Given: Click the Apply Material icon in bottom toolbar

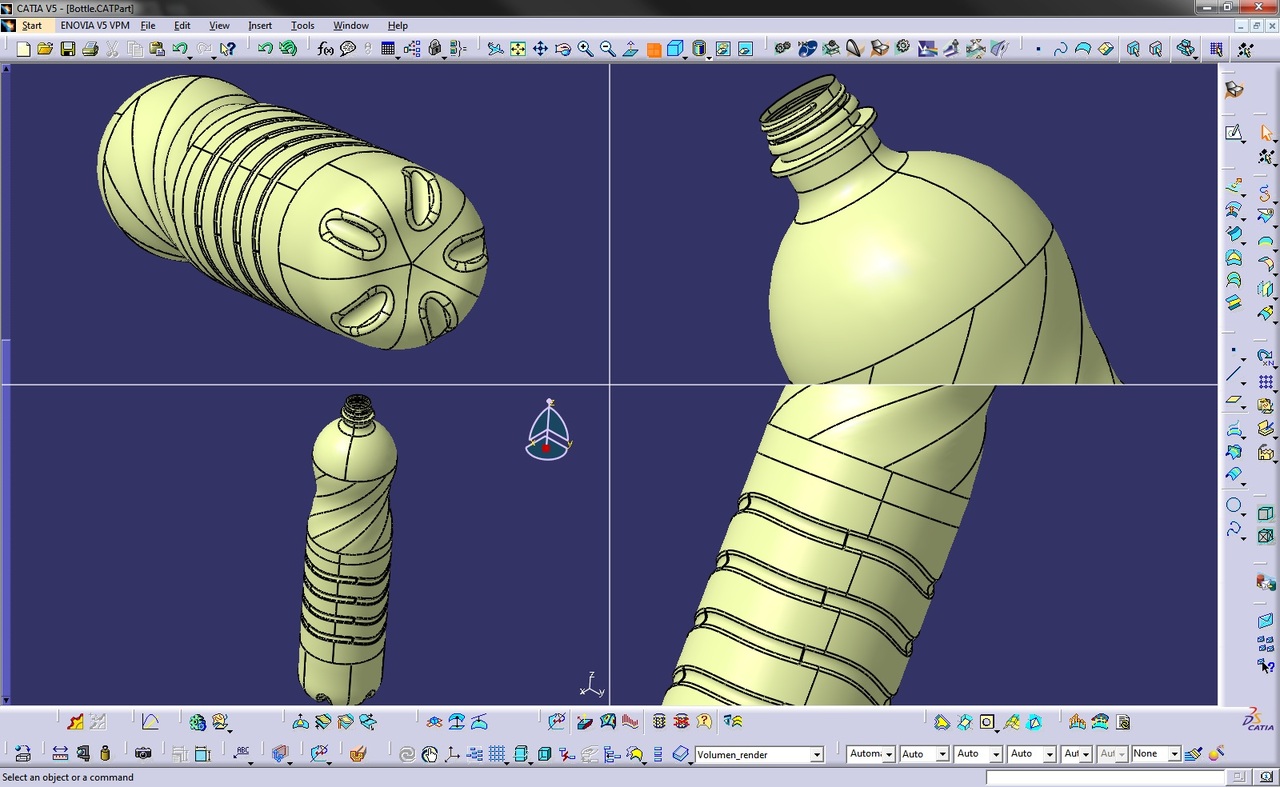Looking at the screenshot, I should coord(358,753).
